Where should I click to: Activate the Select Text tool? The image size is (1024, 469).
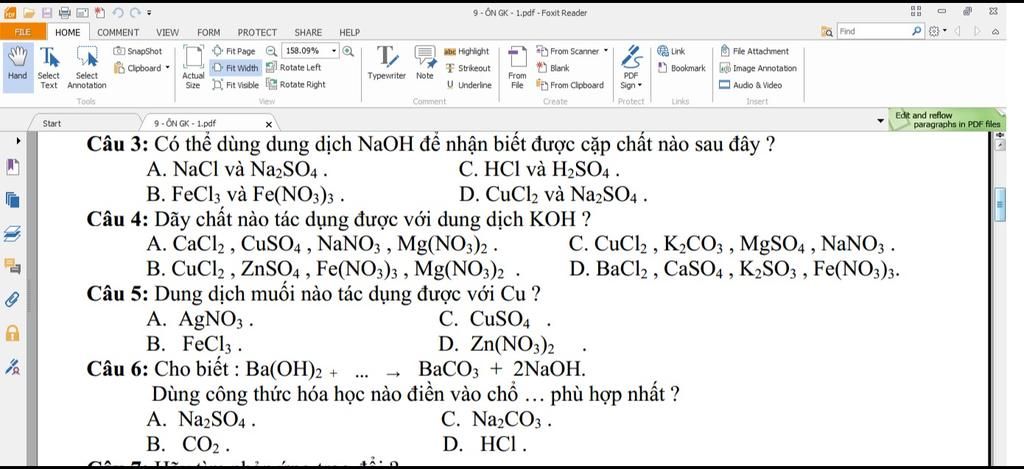click(48, 67)
